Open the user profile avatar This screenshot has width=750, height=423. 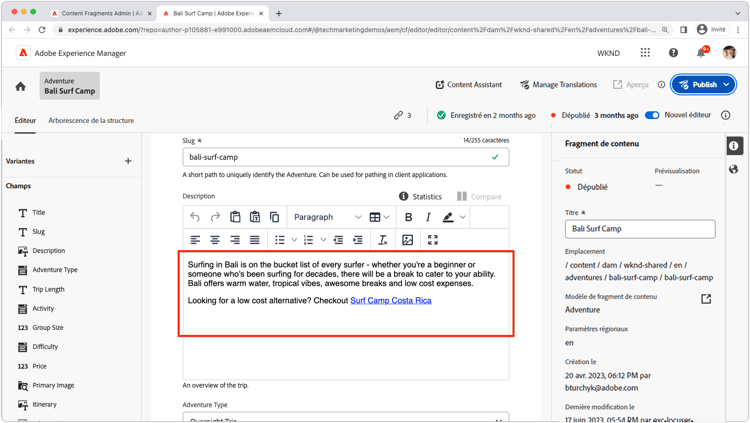coord(729,53)
